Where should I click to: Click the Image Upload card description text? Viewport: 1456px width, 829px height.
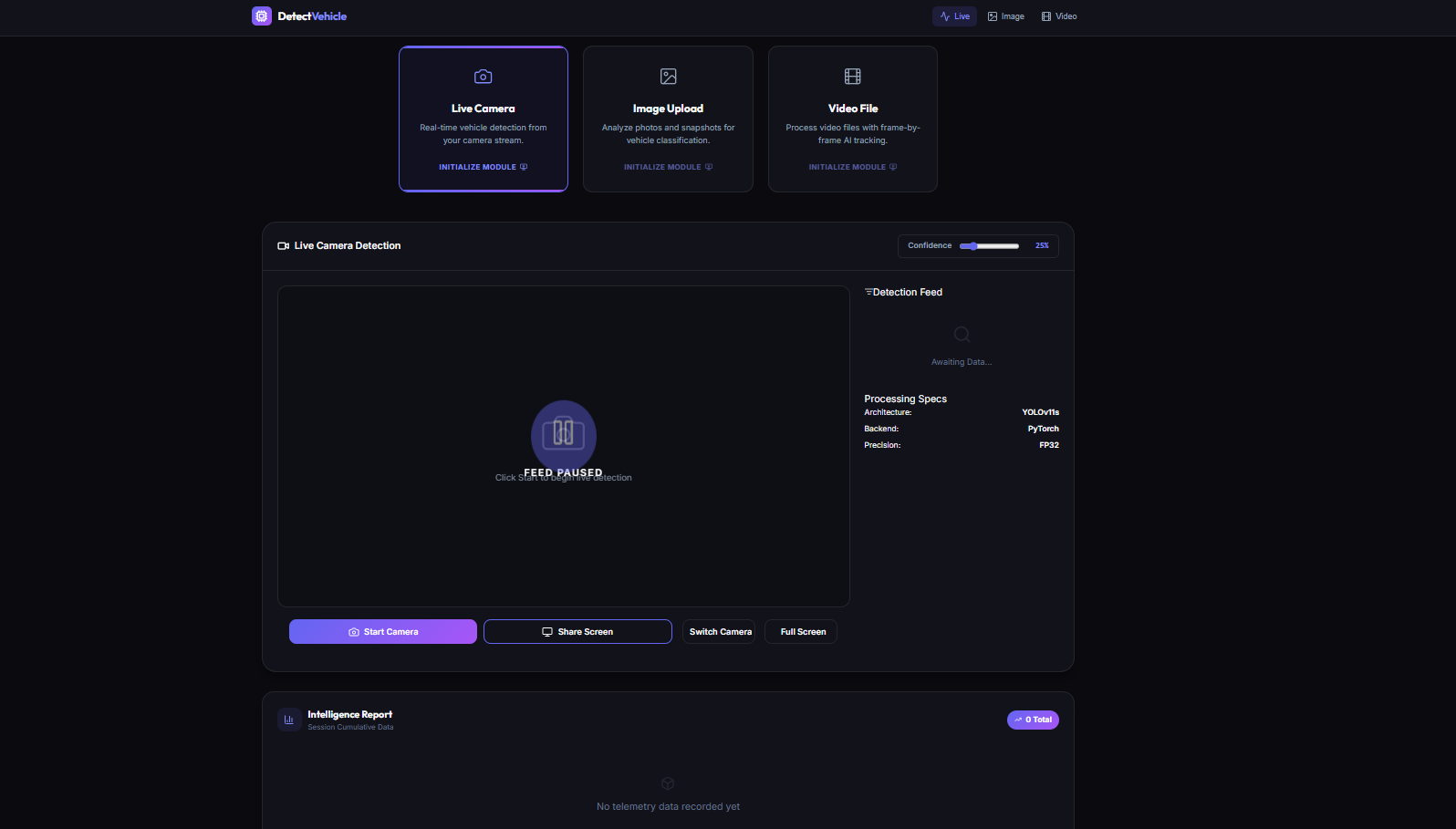(669, 134)
